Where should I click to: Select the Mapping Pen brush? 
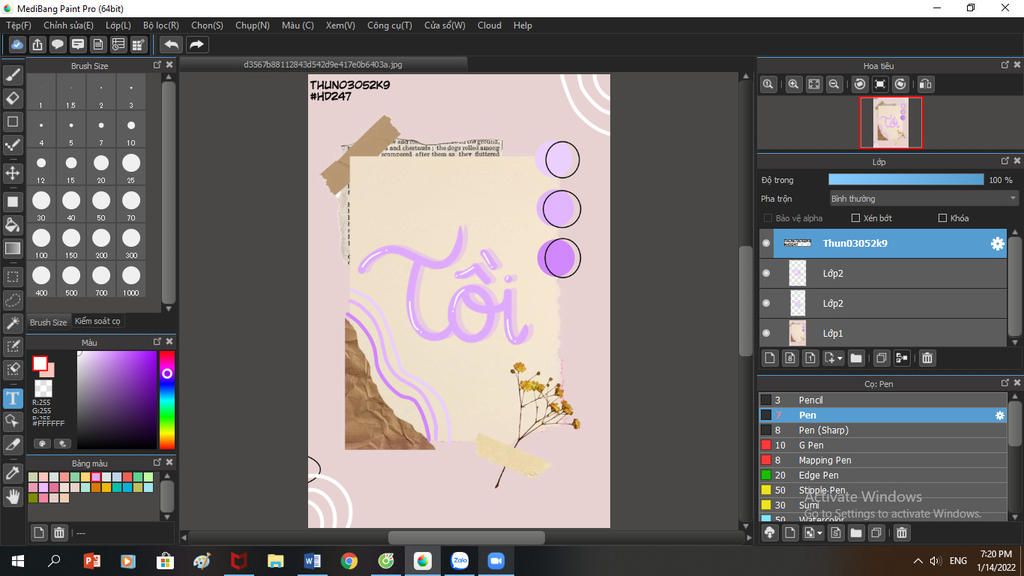(x=883, y=460)
